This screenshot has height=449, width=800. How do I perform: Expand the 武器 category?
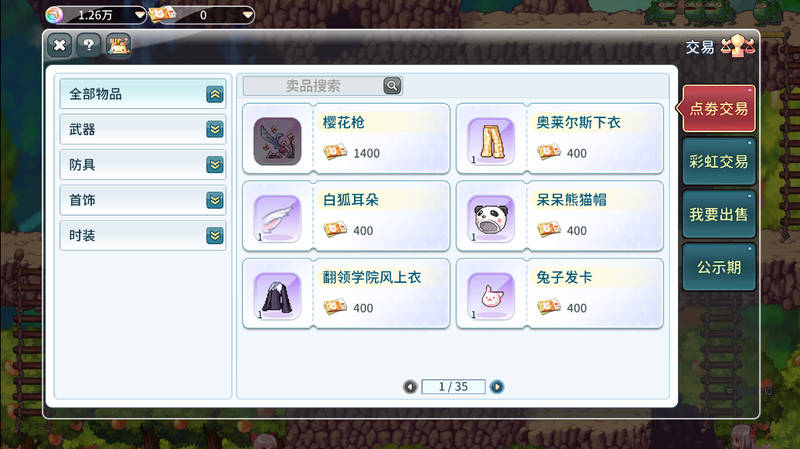pyautogui.click(x=215, y=130)
